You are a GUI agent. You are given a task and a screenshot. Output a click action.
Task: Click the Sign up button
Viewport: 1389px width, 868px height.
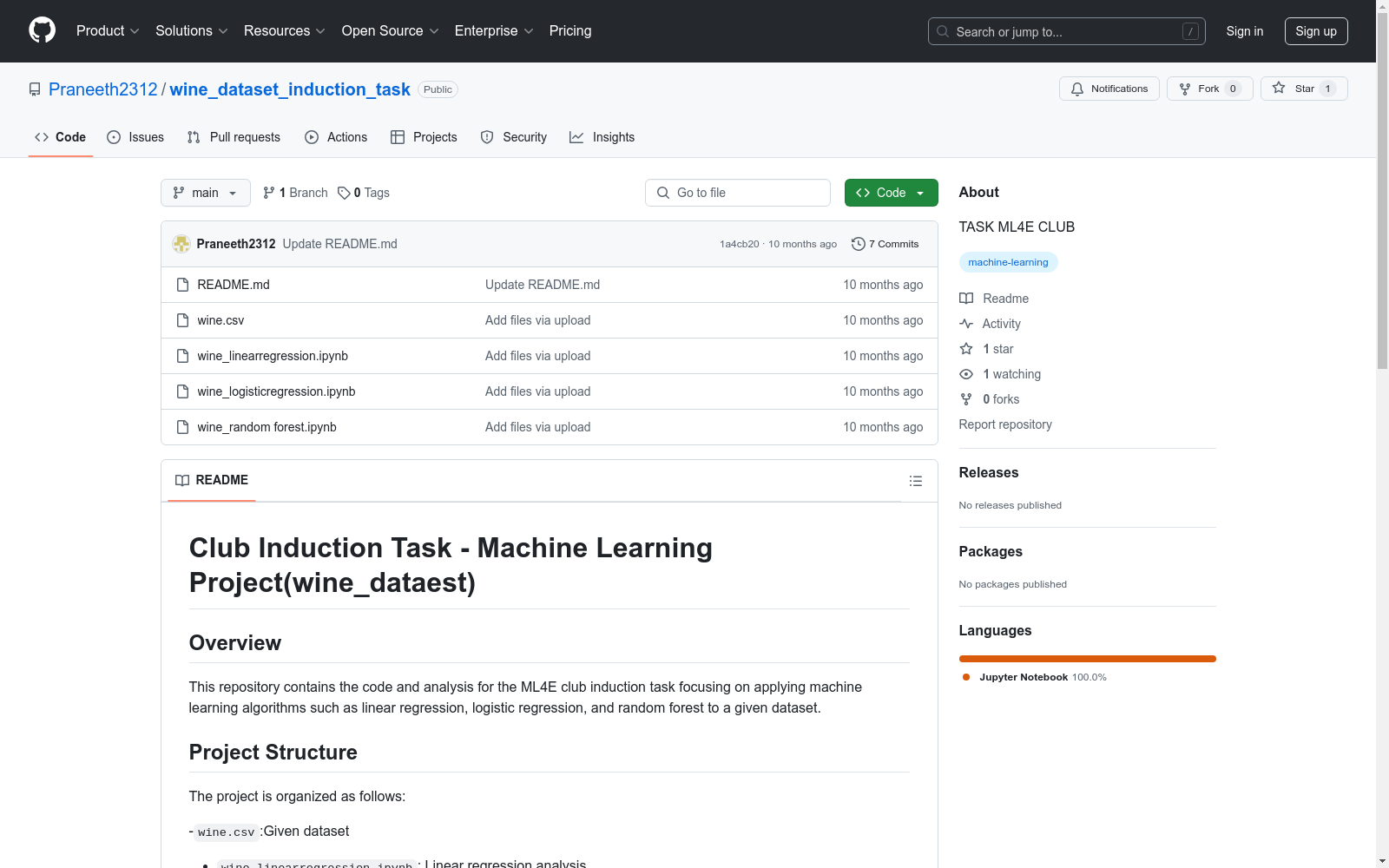coord(1315,31)
